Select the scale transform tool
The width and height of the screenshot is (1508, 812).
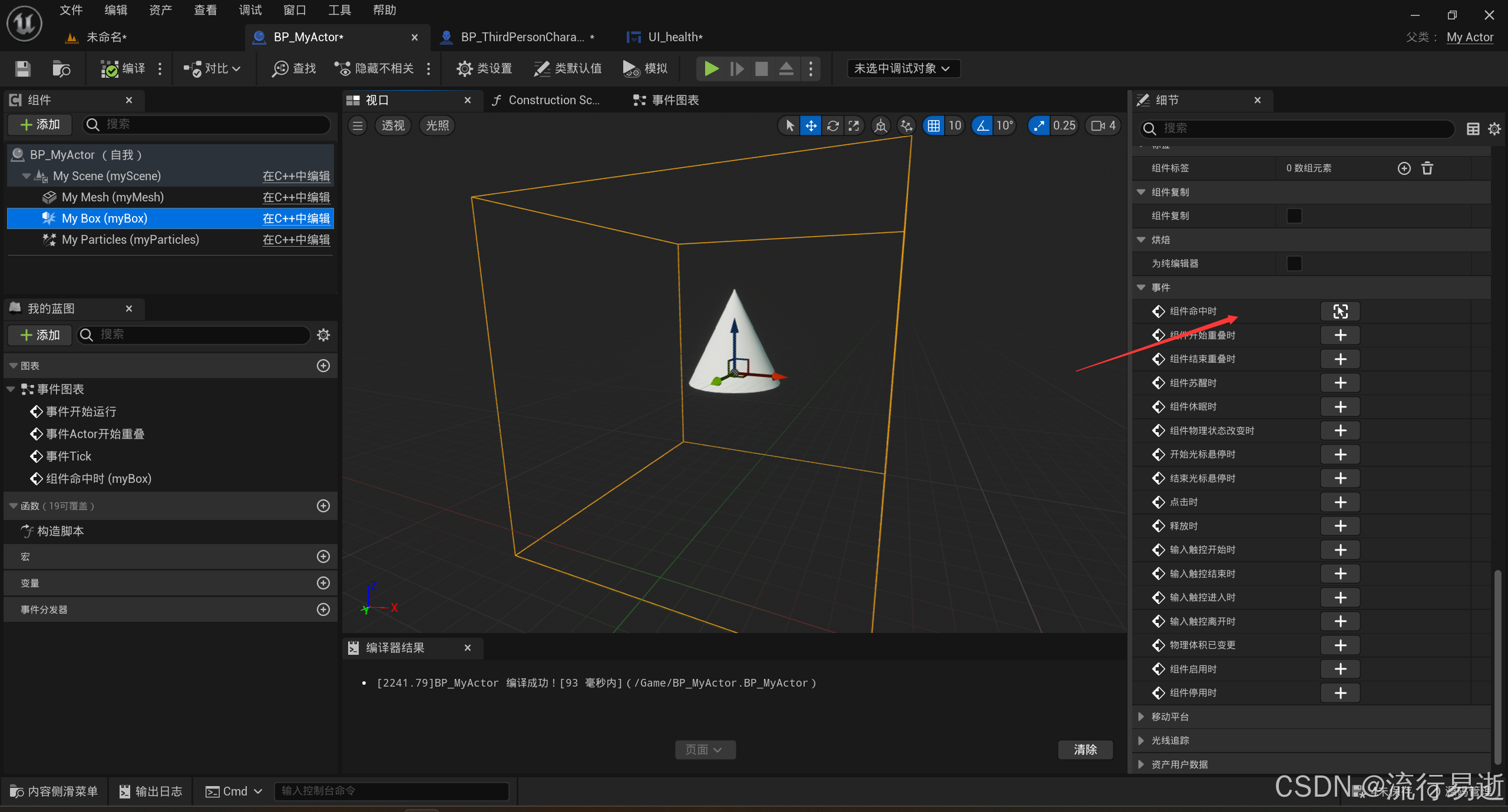(x=854, y=125)
